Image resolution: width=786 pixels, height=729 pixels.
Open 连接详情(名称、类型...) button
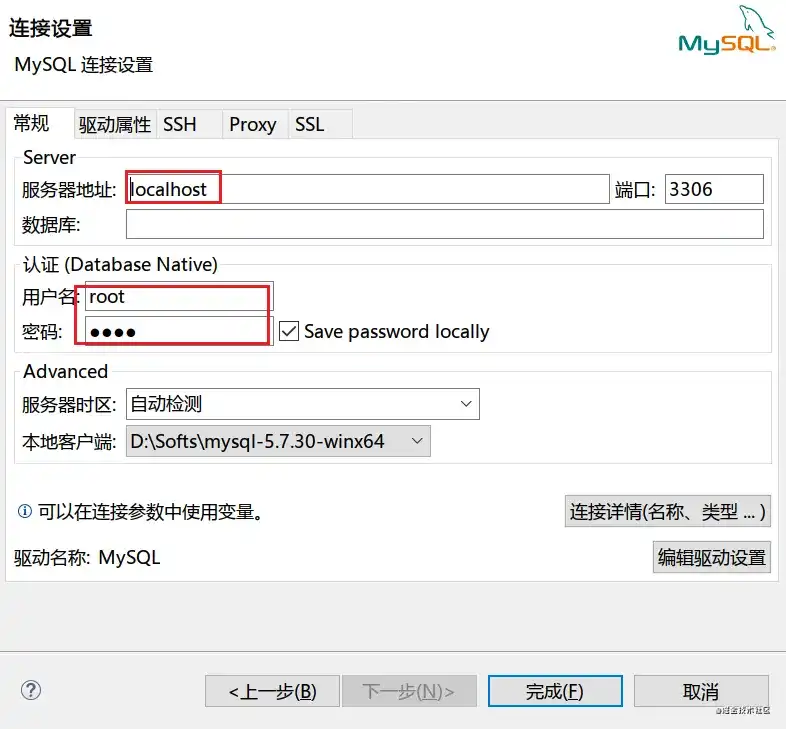tap(667, 511)
